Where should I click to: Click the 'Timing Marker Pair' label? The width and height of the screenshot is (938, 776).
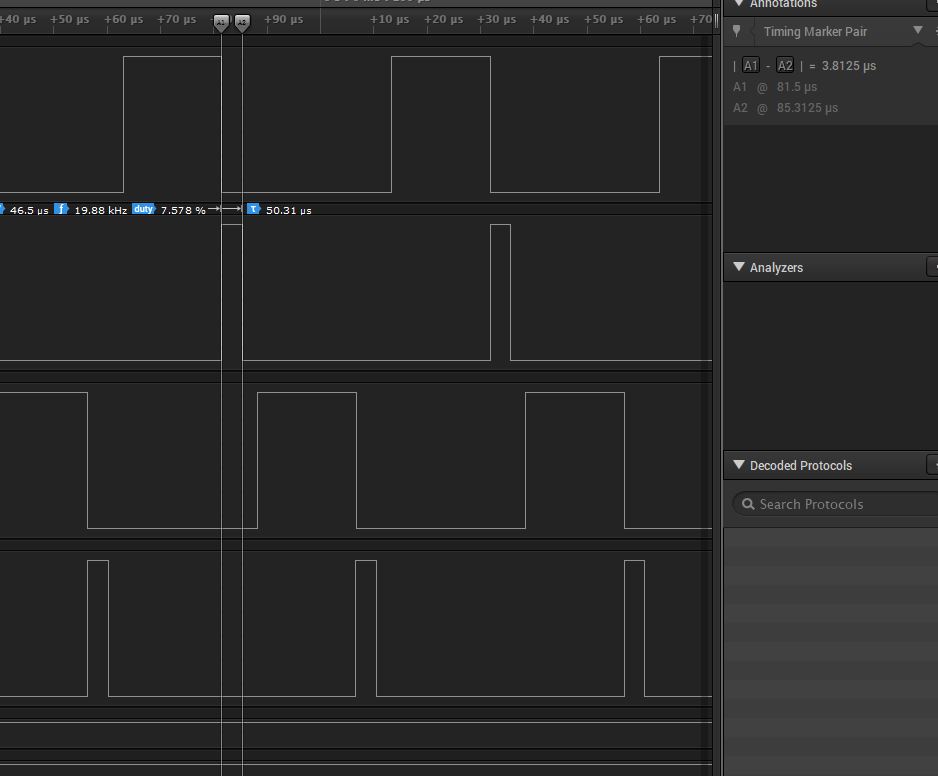click(x=815, y=32)
